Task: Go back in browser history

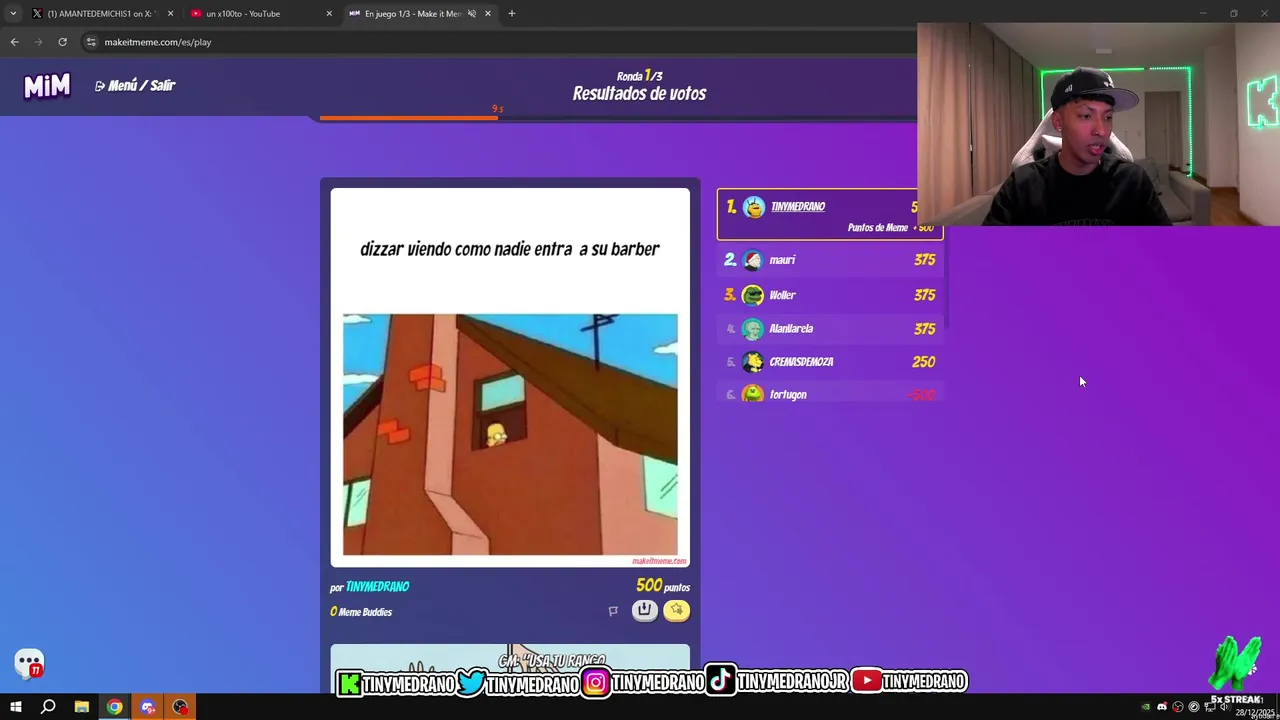Action: coord(15,42)
